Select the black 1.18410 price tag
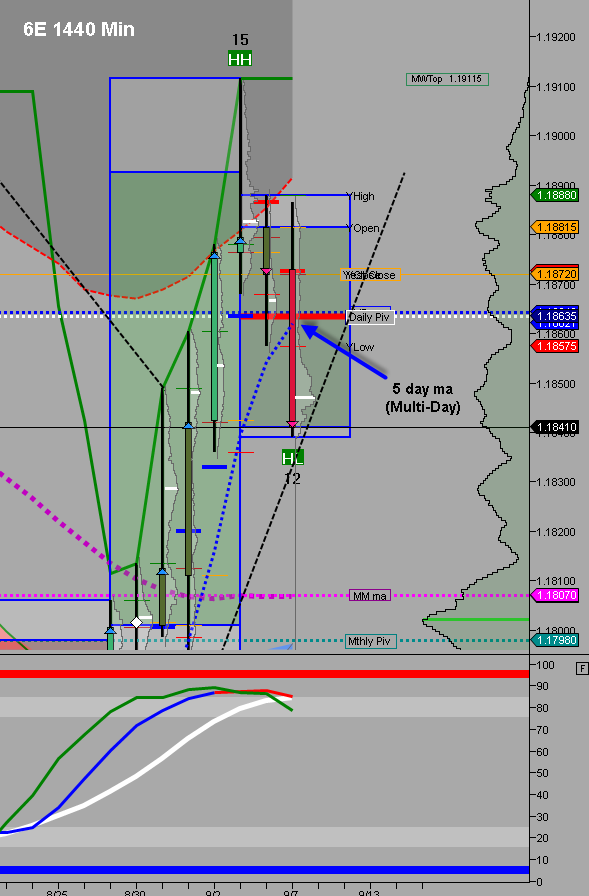 coord(555,427)
